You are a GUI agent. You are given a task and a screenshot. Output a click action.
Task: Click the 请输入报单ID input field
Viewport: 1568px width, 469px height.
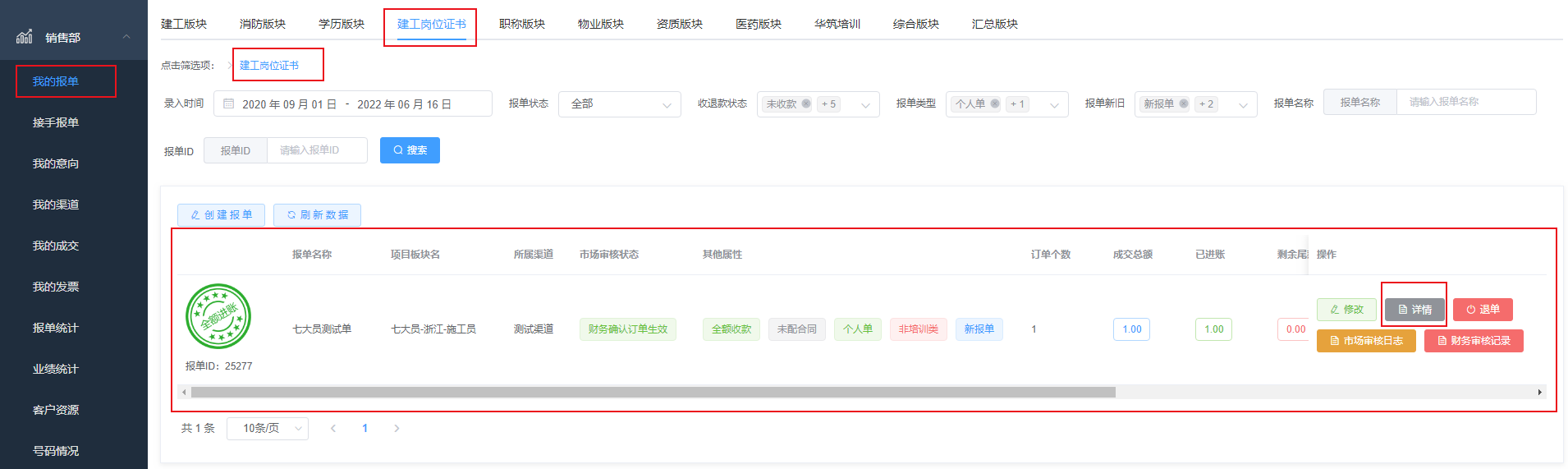coord(316,150)
